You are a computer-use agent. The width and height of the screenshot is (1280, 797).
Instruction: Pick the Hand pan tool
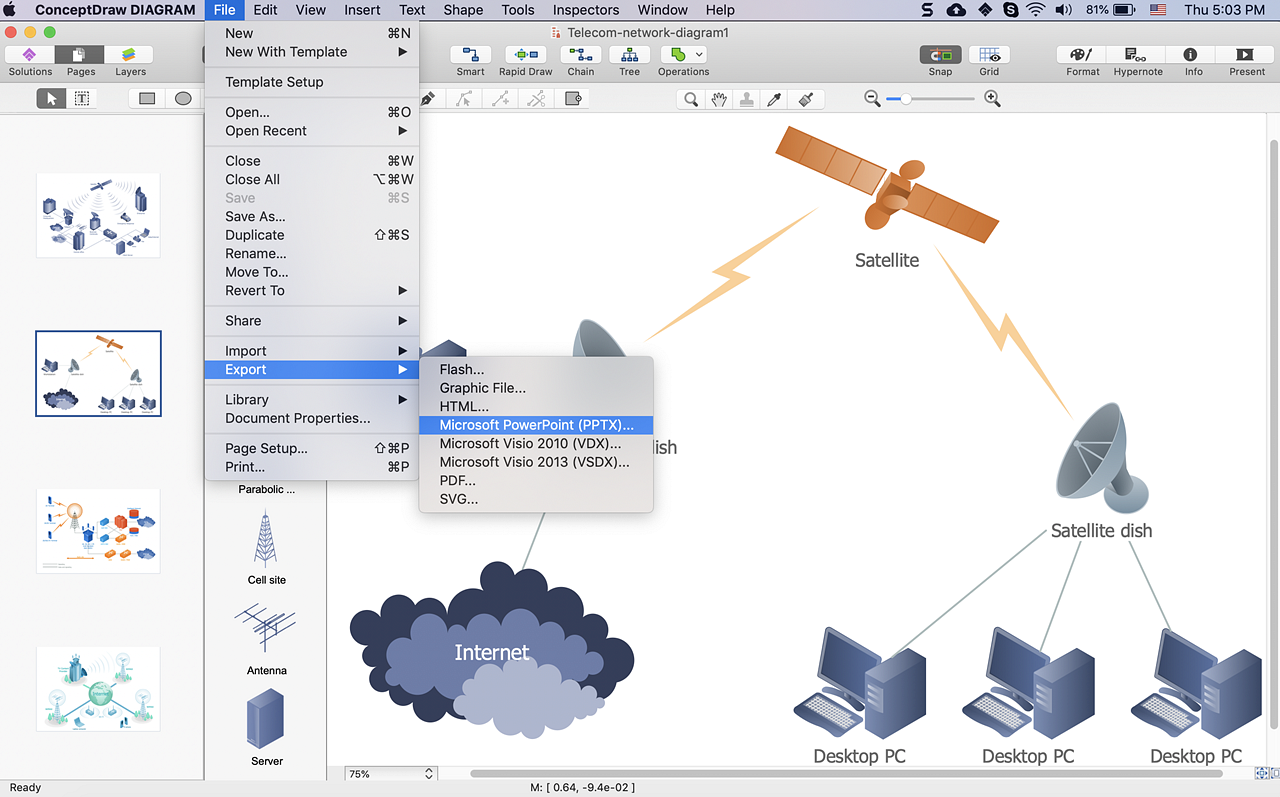718,99
